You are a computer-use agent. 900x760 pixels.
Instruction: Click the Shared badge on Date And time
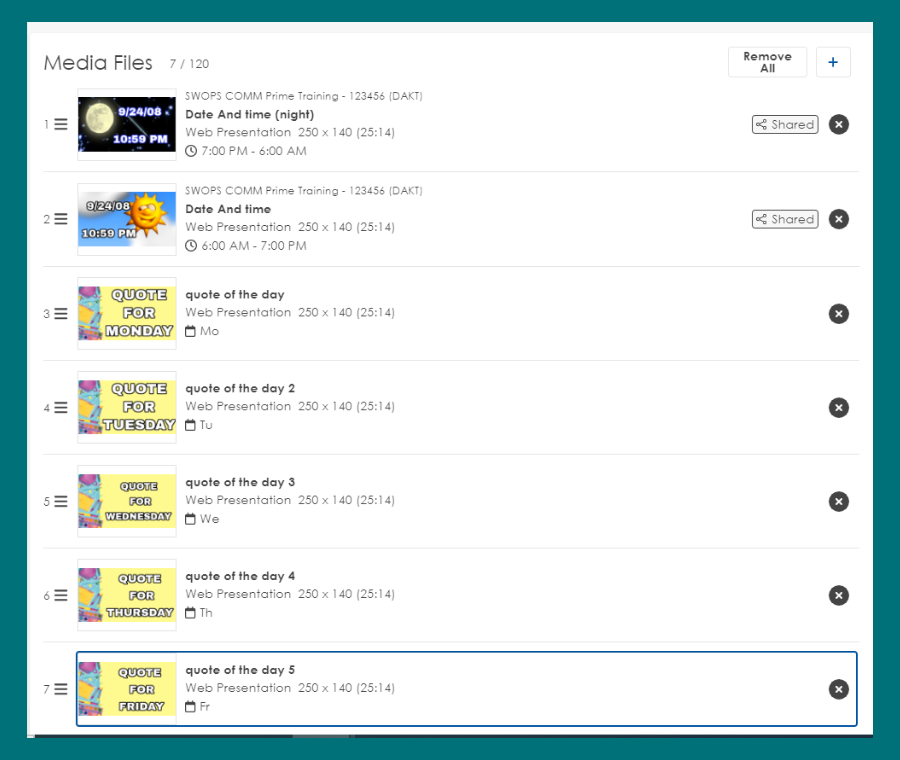coord(785,219)
